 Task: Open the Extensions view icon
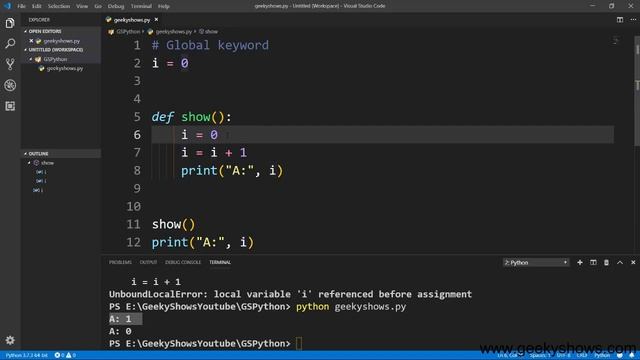(x=10, y=106)
